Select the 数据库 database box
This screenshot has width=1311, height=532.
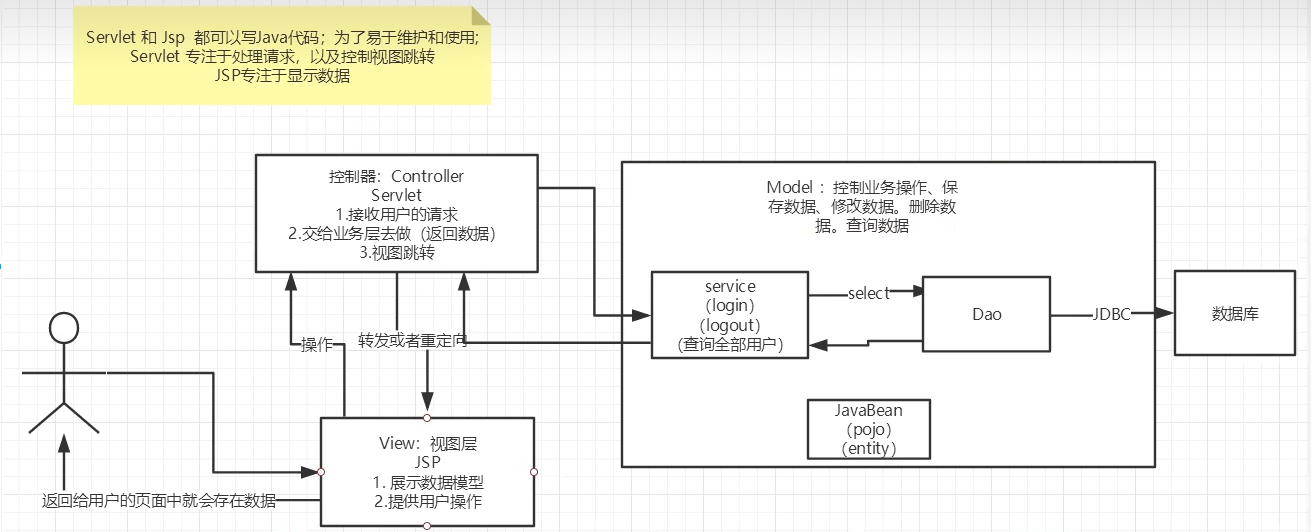coord(1235,313)
